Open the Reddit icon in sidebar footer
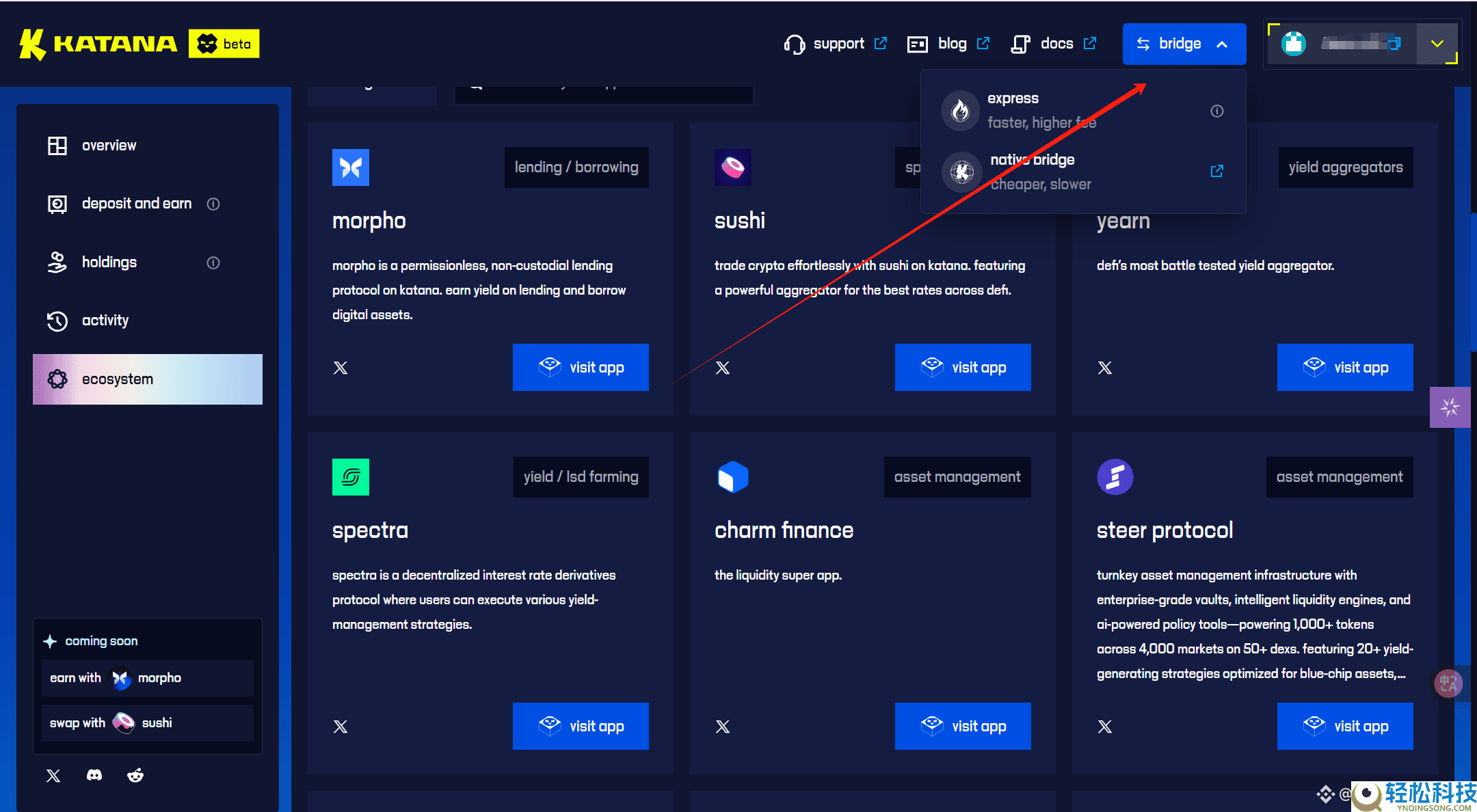1477x812 pixels. coord(135,775)
